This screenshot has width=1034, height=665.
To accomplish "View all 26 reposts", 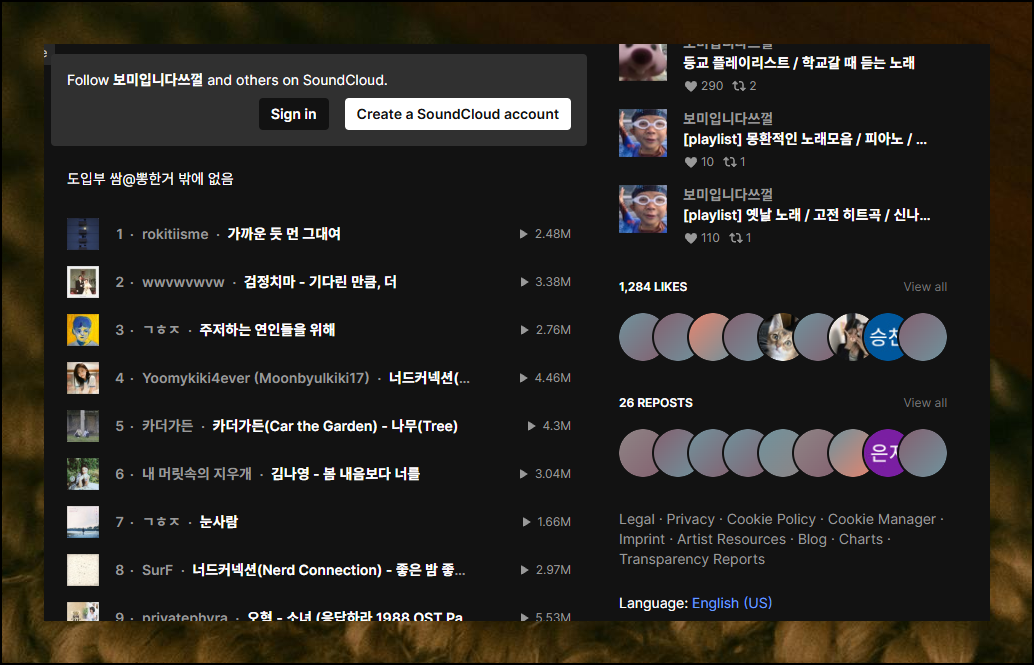I will pyautogui.click(x=925, y=402).
